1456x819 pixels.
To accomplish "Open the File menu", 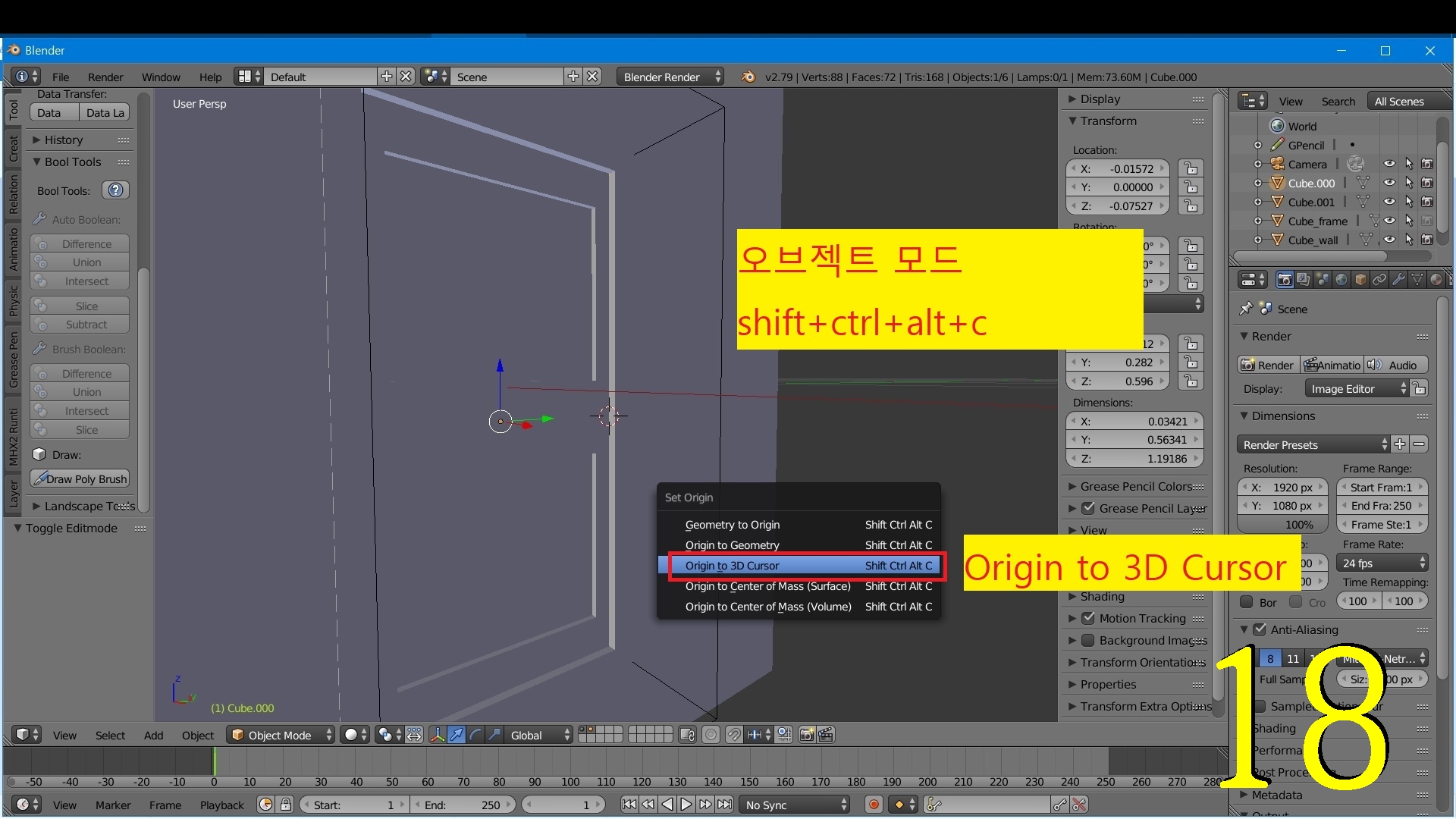I will click(61, 77).
